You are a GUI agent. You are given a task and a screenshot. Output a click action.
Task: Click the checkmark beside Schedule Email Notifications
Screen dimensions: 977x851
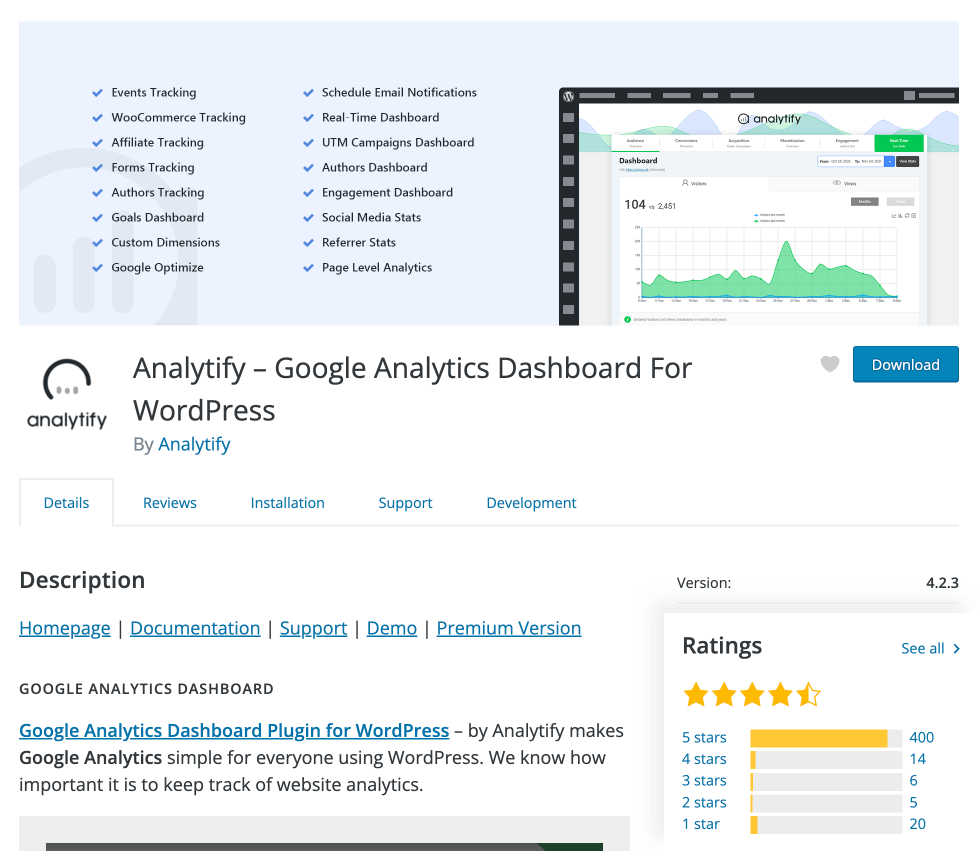point(308,92)
